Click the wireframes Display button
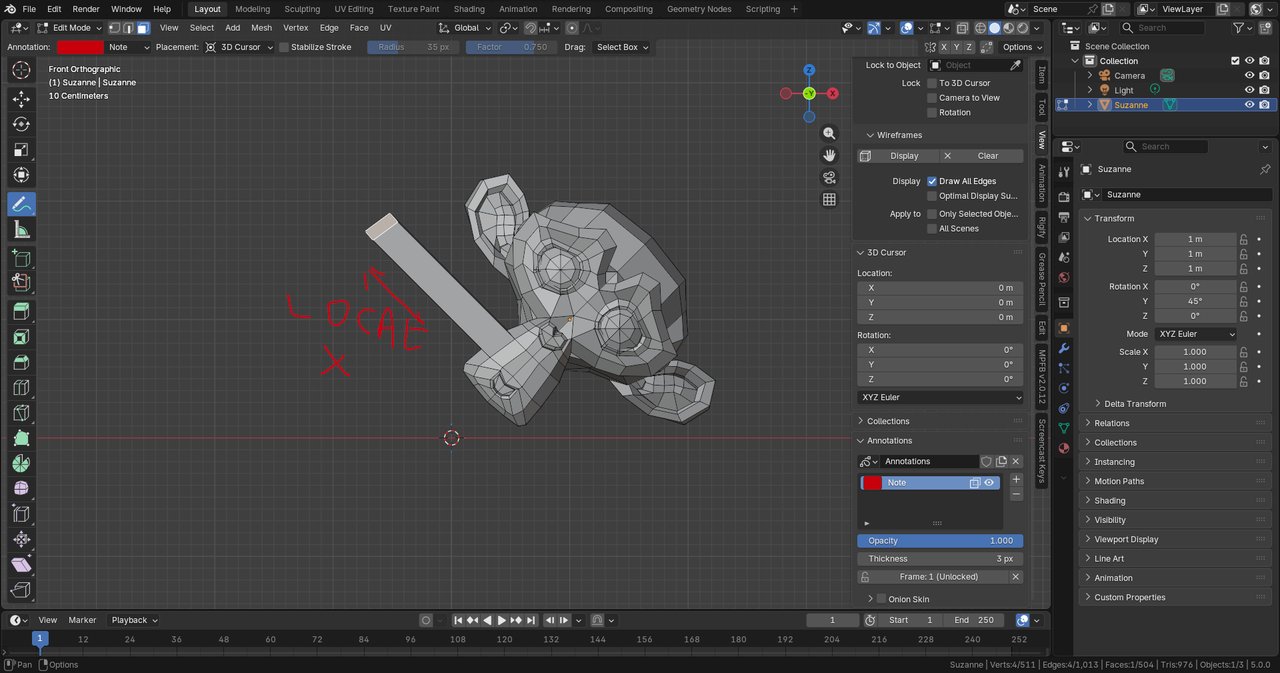Image resolution: width=1280 pixels, height=673 pixels. (903, 156)
